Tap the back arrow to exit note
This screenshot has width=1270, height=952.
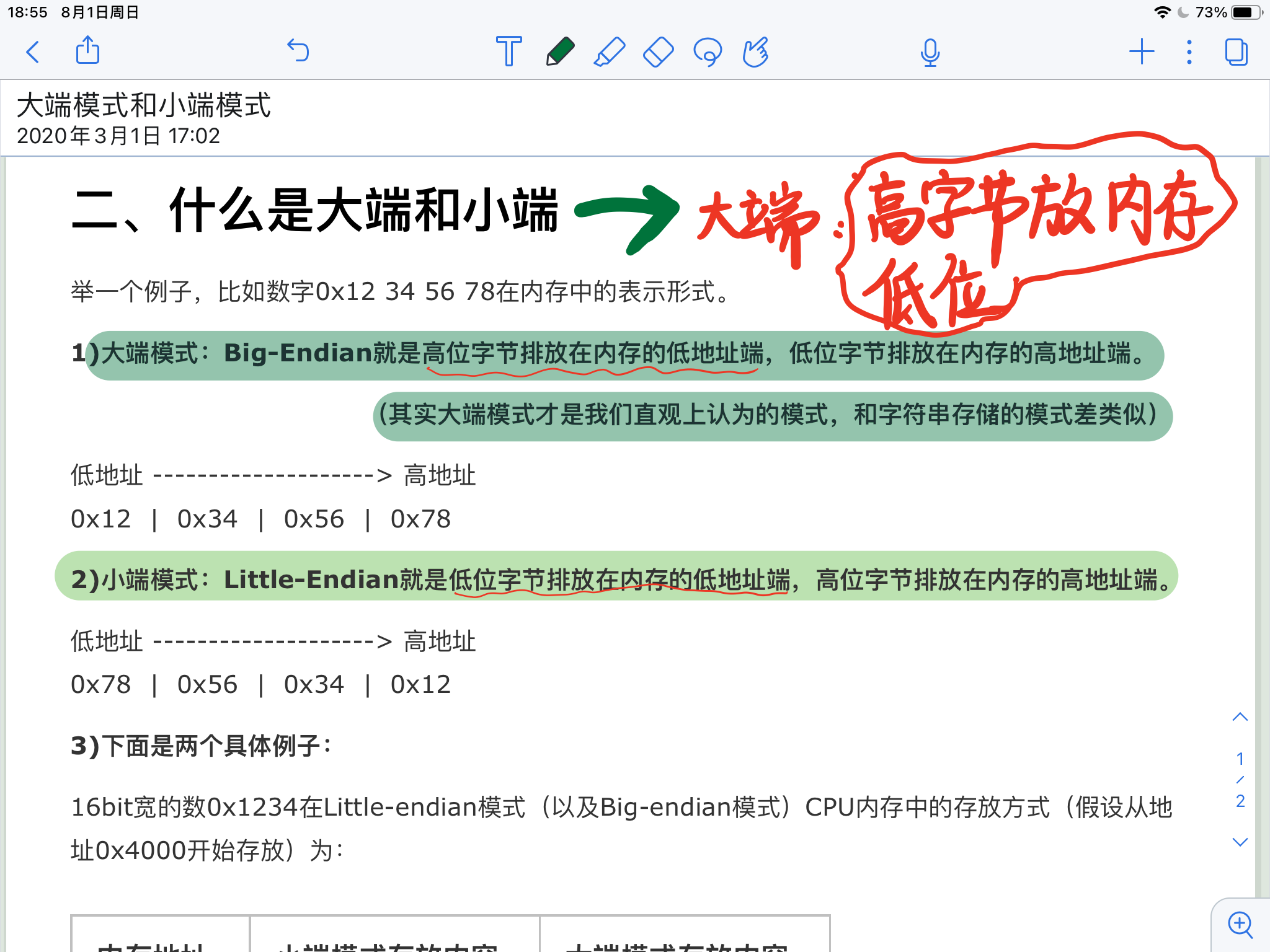pyautogui.click(x=33, y=52)
